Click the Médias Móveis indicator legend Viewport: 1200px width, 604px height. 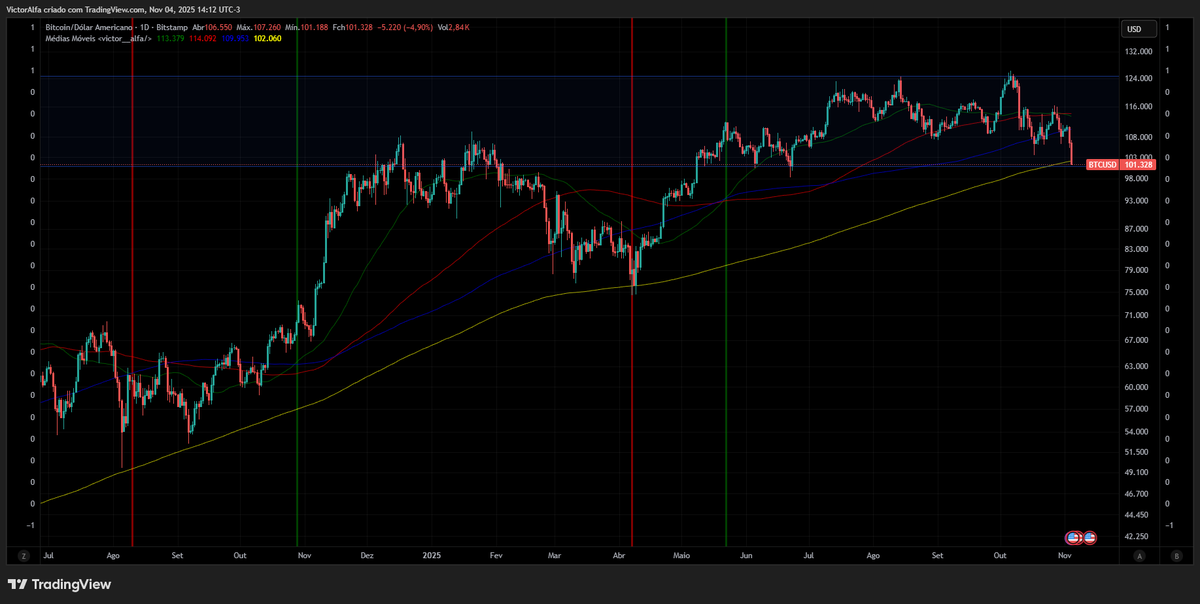point(98,38)
